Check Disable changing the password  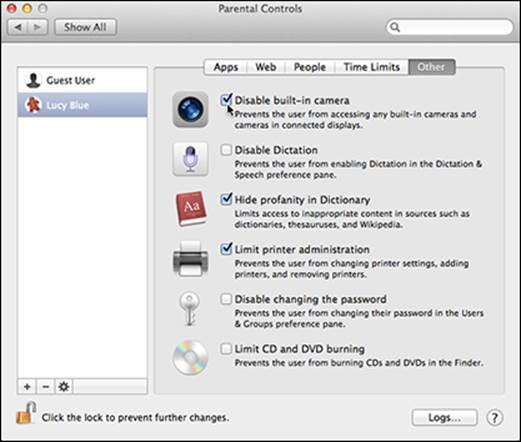pyautogui.click(x=226, y=299)
